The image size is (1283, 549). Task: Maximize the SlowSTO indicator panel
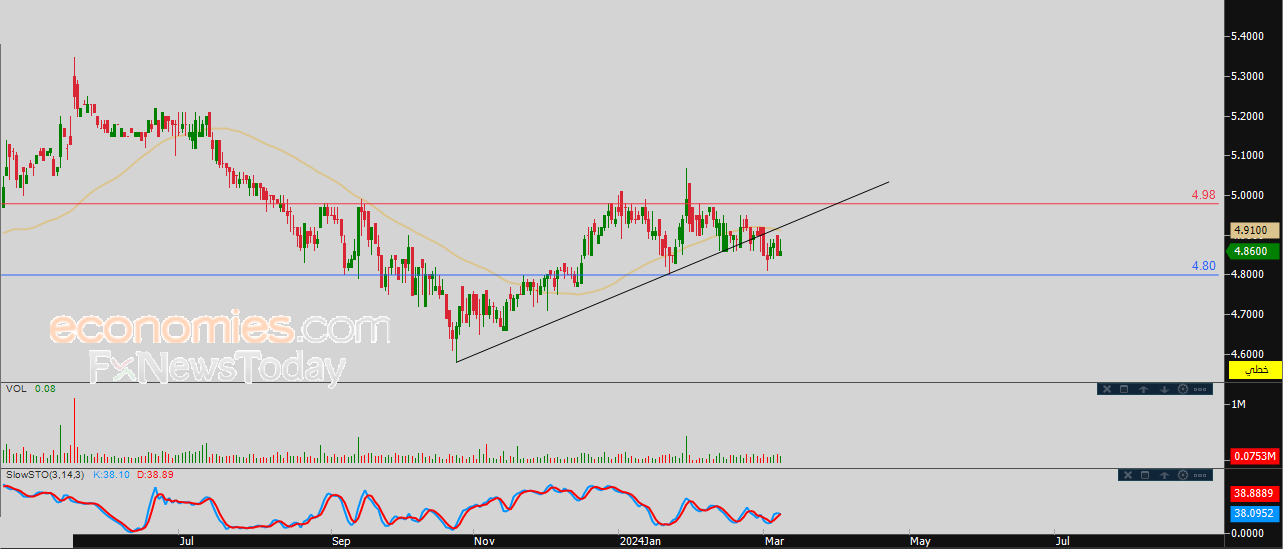tap(1145, 475)
